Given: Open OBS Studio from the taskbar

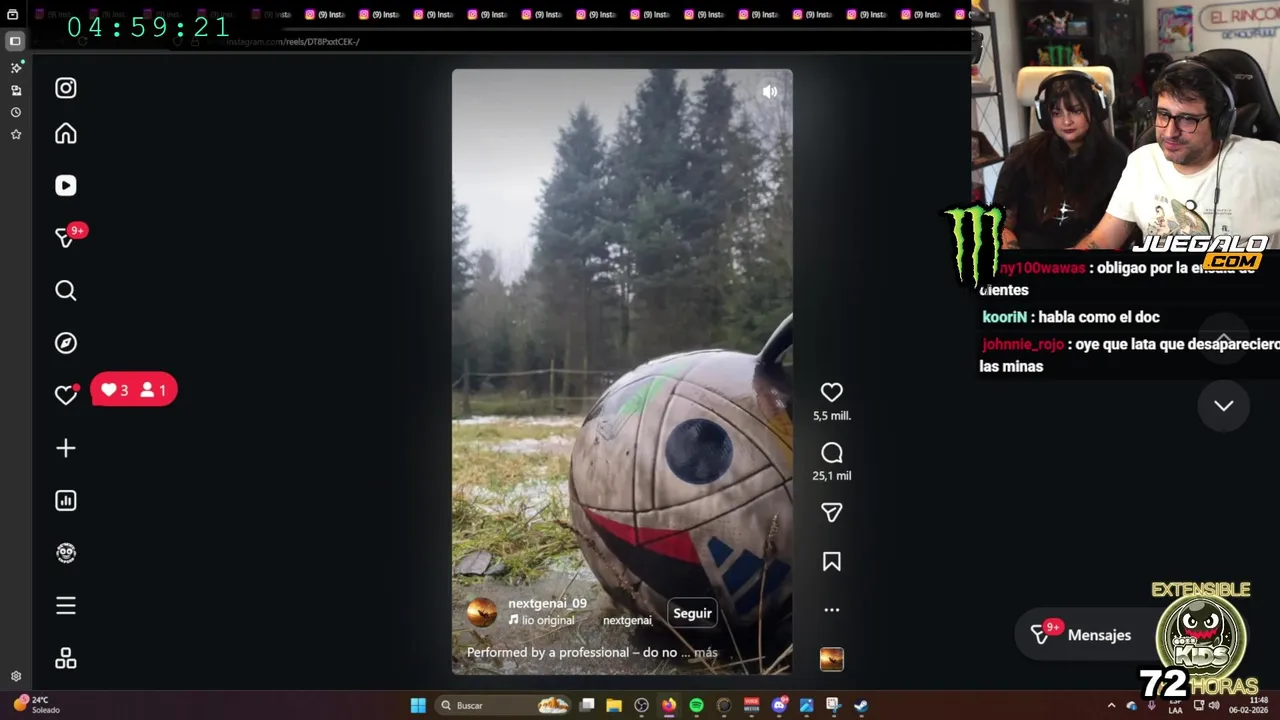Looking at the screenshot, I should [x=641, y=705].
